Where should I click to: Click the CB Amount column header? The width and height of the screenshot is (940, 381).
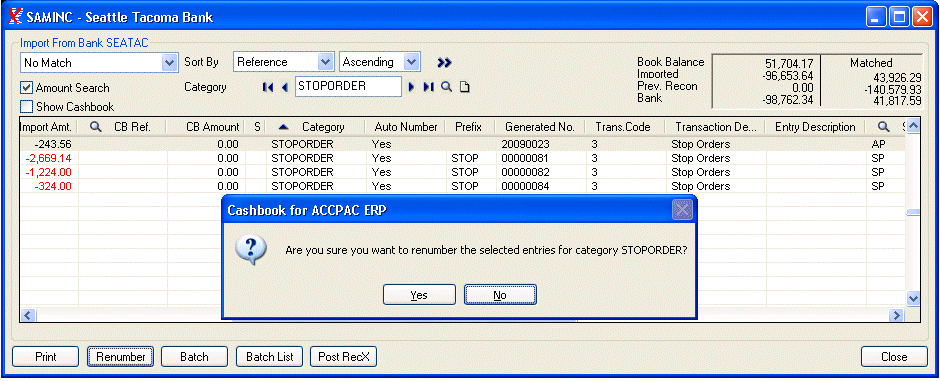[x=206, y=126]
